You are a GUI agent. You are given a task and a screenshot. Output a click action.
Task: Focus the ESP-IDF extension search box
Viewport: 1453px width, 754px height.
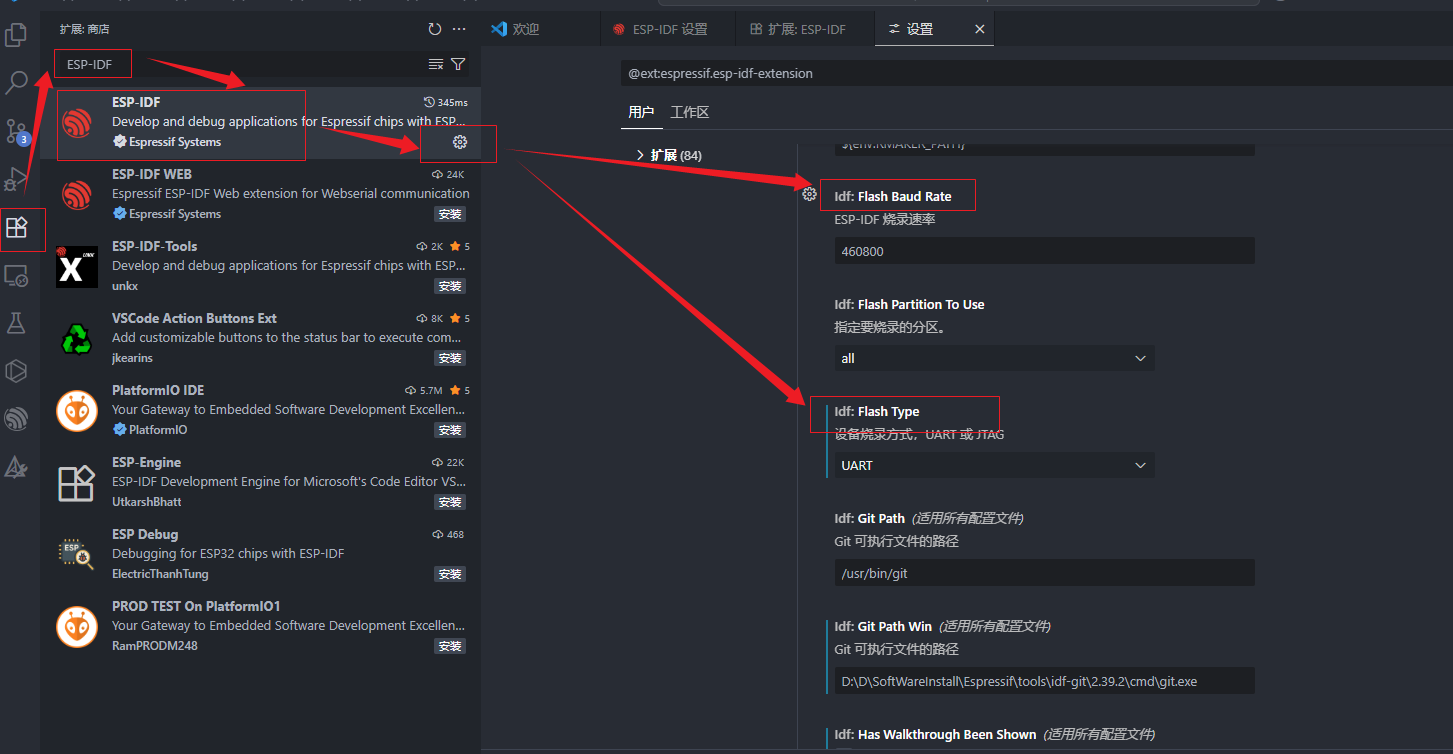click(240, 64)
